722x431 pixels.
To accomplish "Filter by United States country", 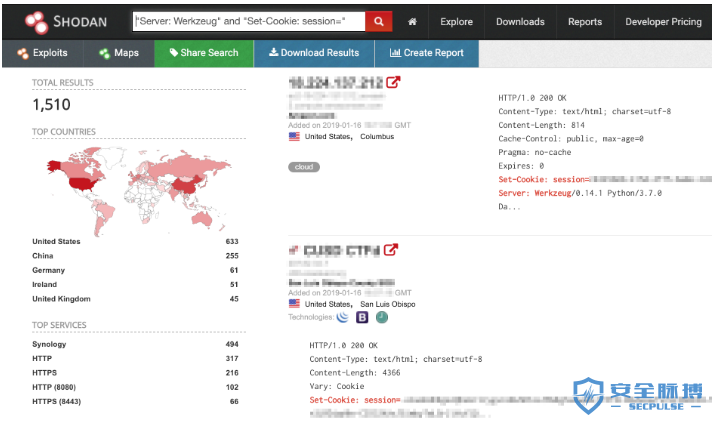I will pyautogui.click(x=56, y=241).
